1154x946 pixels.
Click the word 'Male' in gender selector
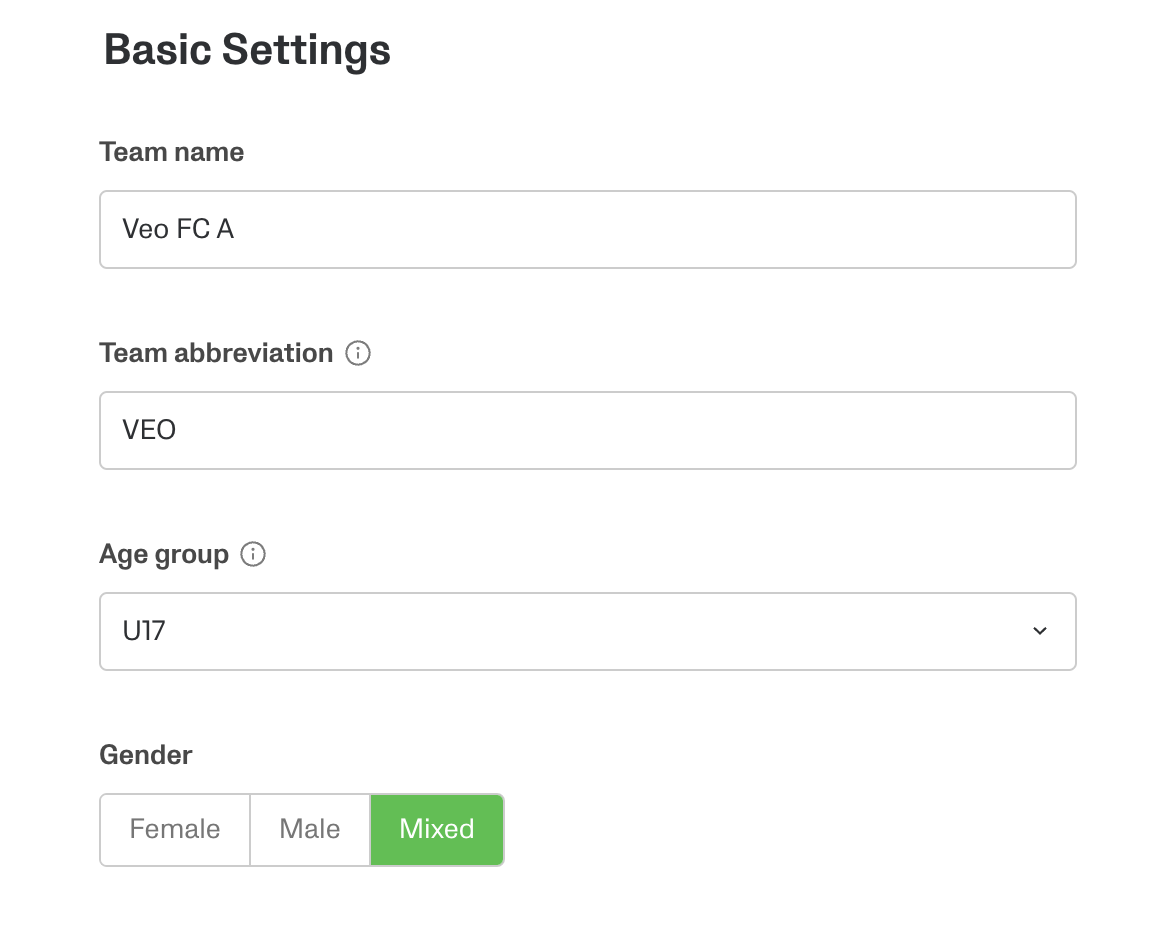coord(310,830)
